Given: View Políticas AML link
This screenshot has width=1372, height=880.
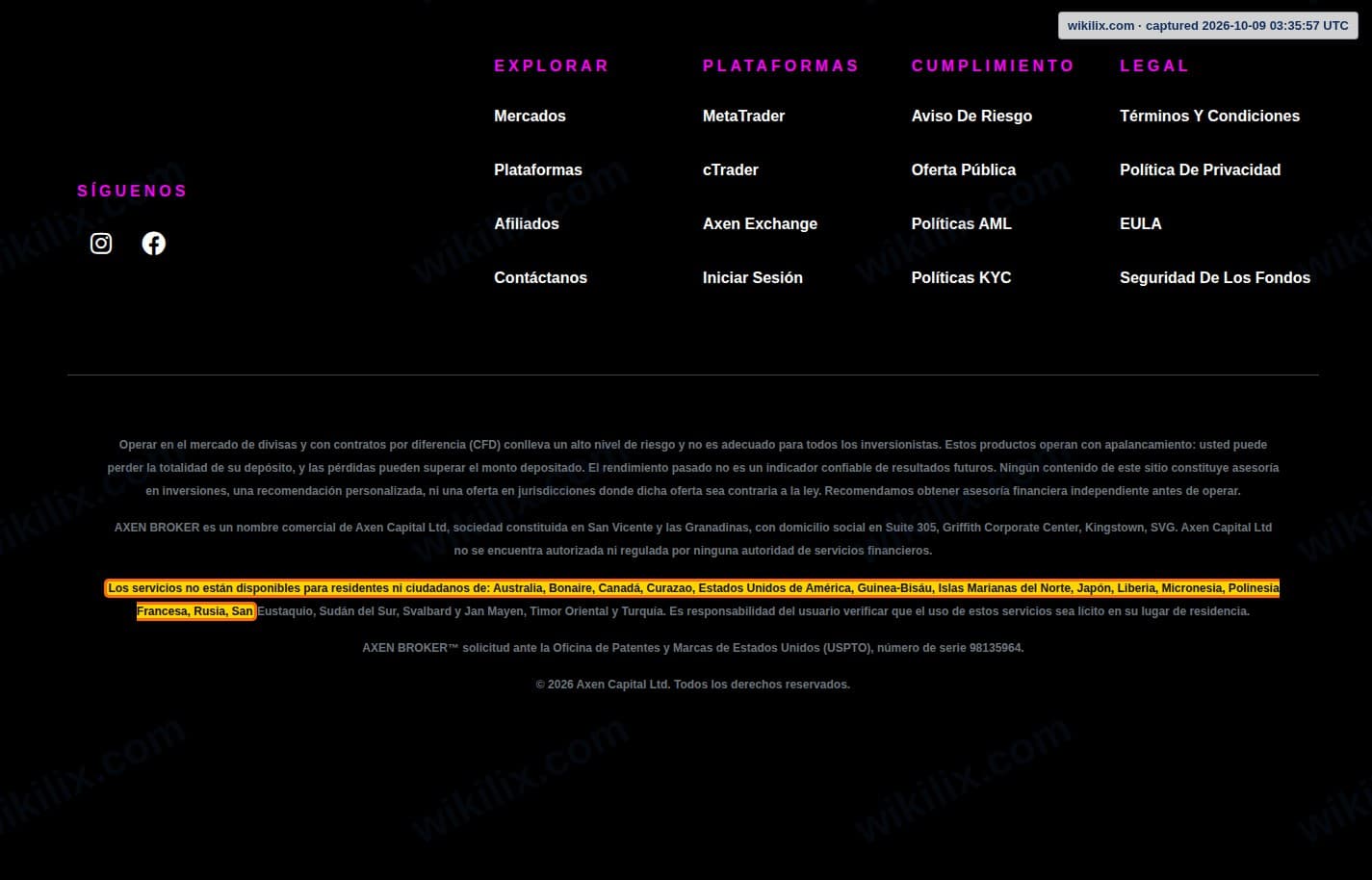Looking at the screenshot, I should click(x=962, y=223).
